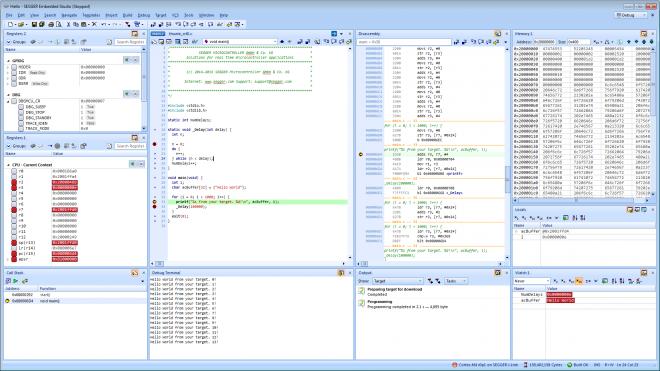This screenshot has width=660, height=371.
Task: Check the BSRR register checkbox
Action: click(x=14, y=83)
